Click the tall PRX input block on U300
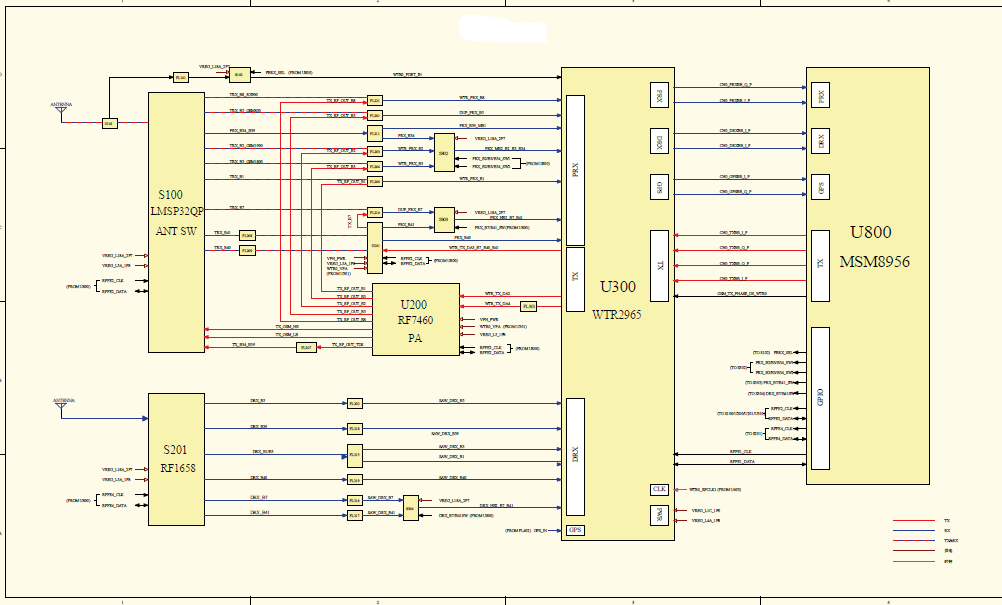 click(575, 171)
